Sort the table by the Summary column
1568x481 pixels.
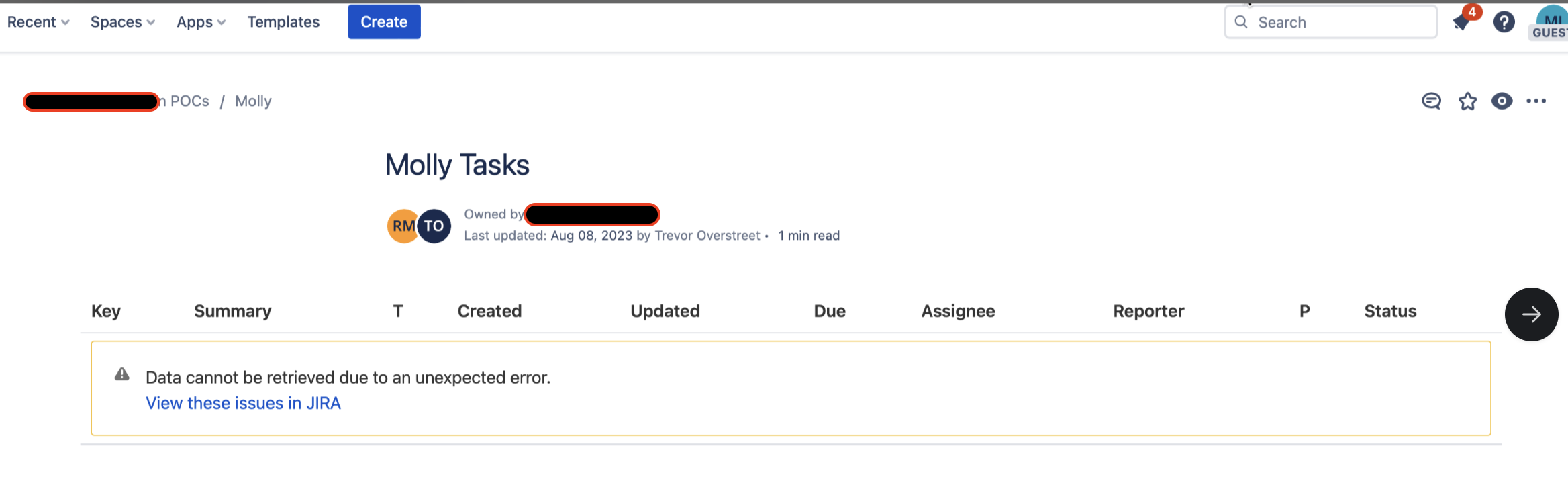click(232, 311)
